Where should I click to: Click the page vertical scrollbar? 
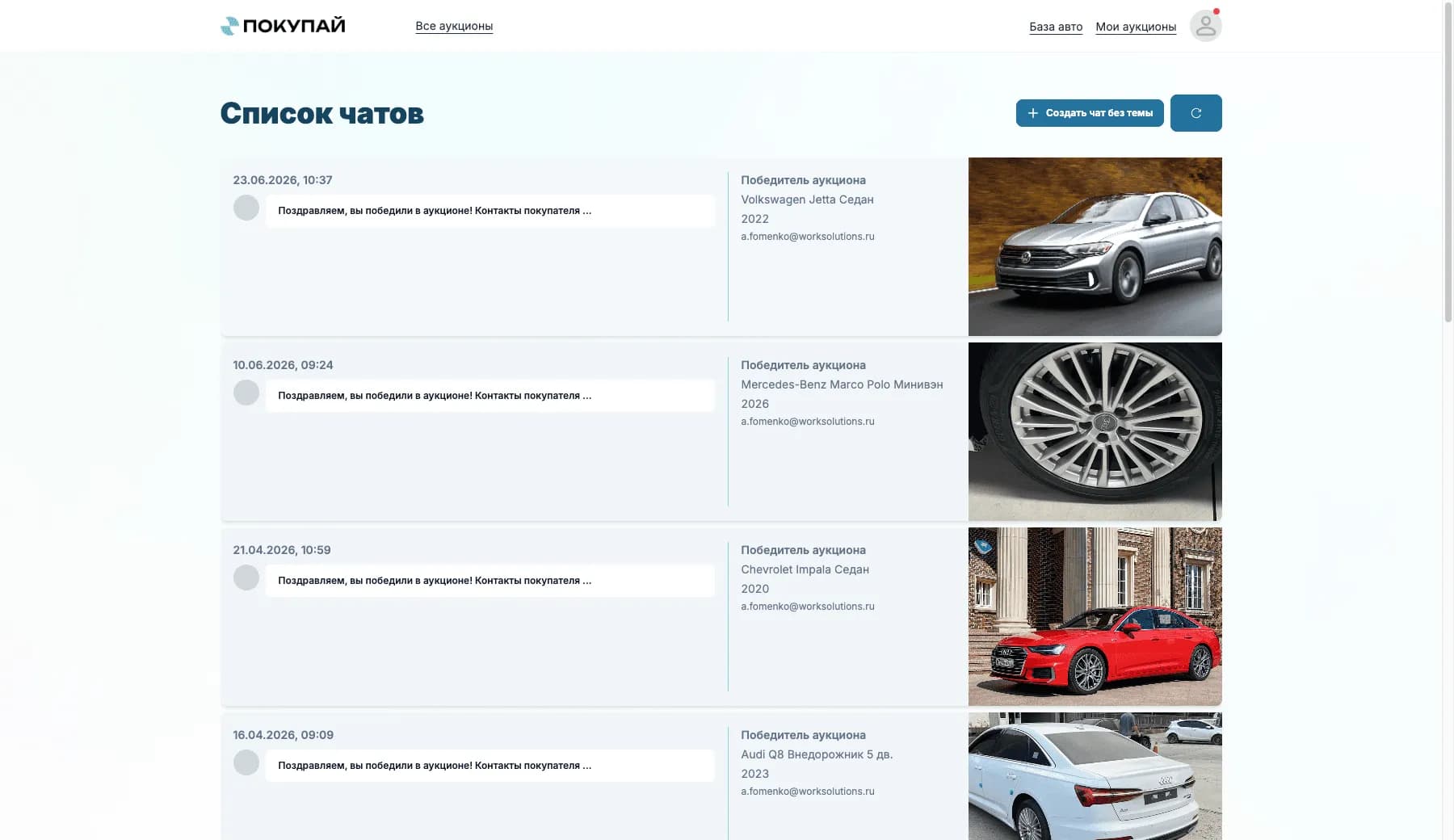(1448, 162)
